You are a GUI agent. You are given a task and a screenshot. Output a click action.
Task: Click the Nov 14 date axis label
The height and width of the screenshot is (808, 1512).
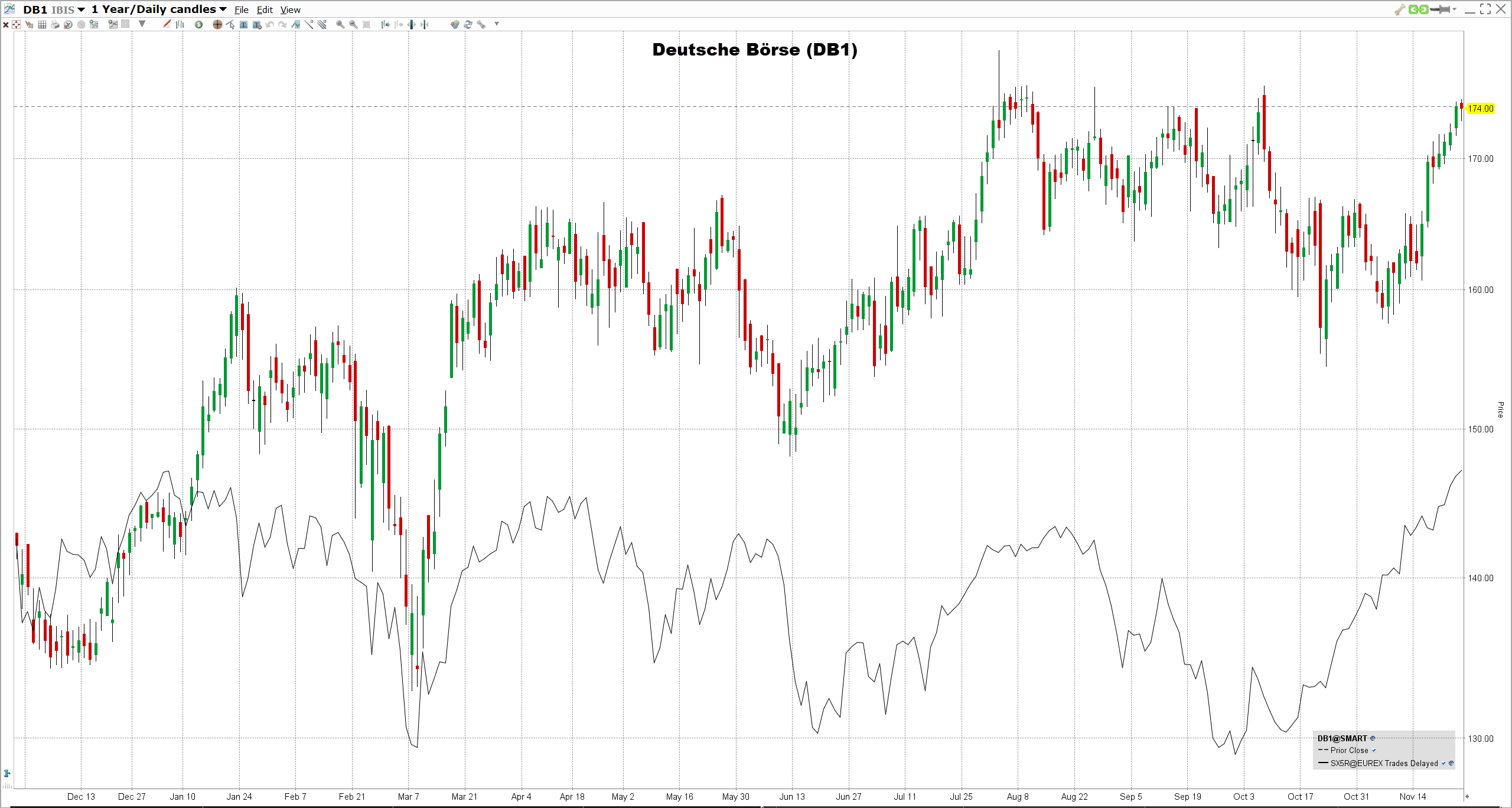(x=1412, y=797)
